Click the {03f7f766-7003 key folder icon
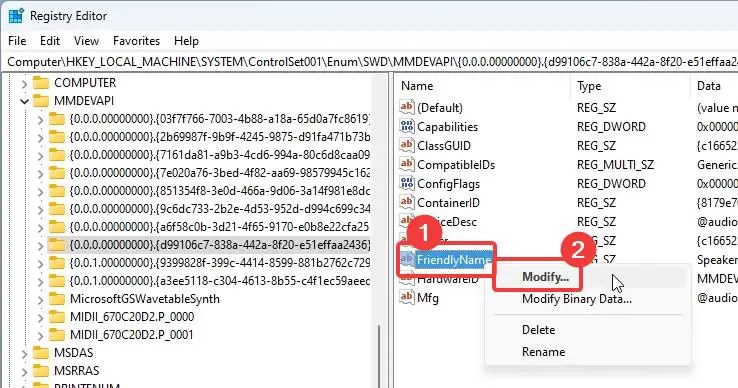738x388 pixels. (57, 119)
